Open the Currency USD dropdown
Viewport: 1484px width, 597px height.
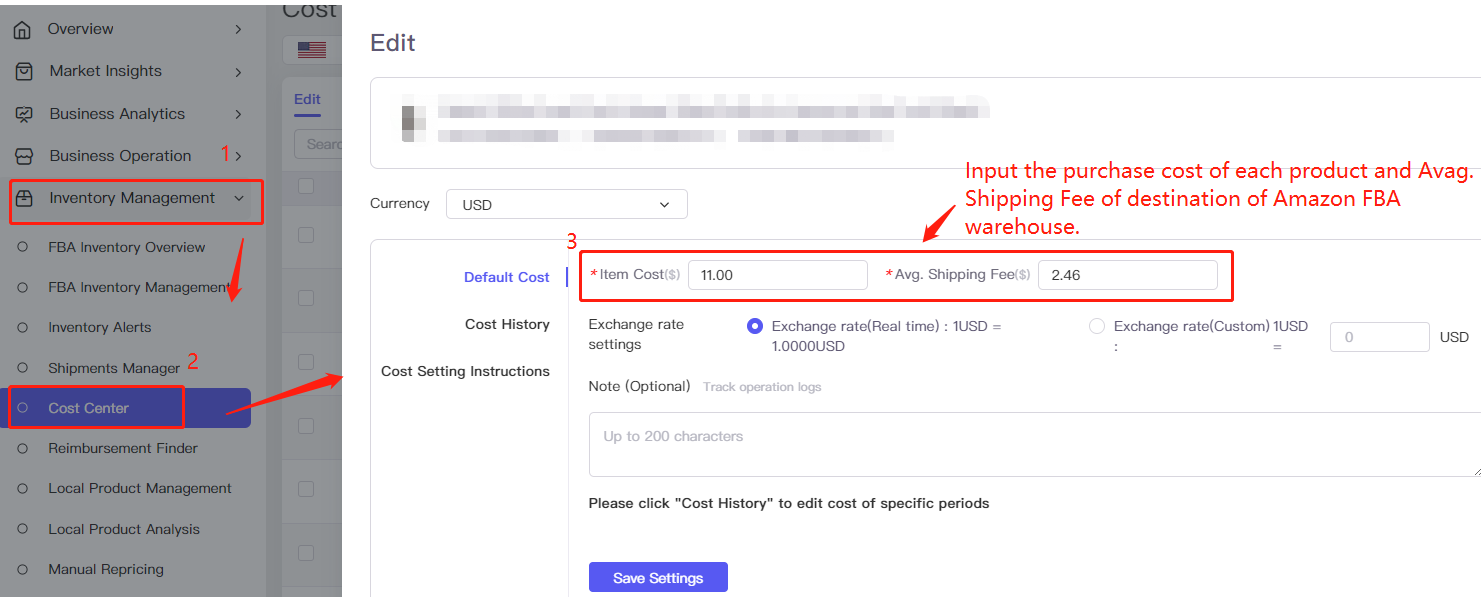pos(566,204)
